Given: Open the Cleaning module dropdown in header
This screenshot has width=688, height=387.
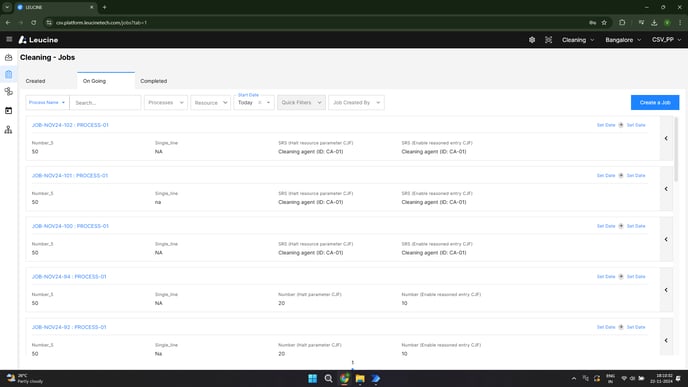Looking at the screenshot, I should point(578,40).
